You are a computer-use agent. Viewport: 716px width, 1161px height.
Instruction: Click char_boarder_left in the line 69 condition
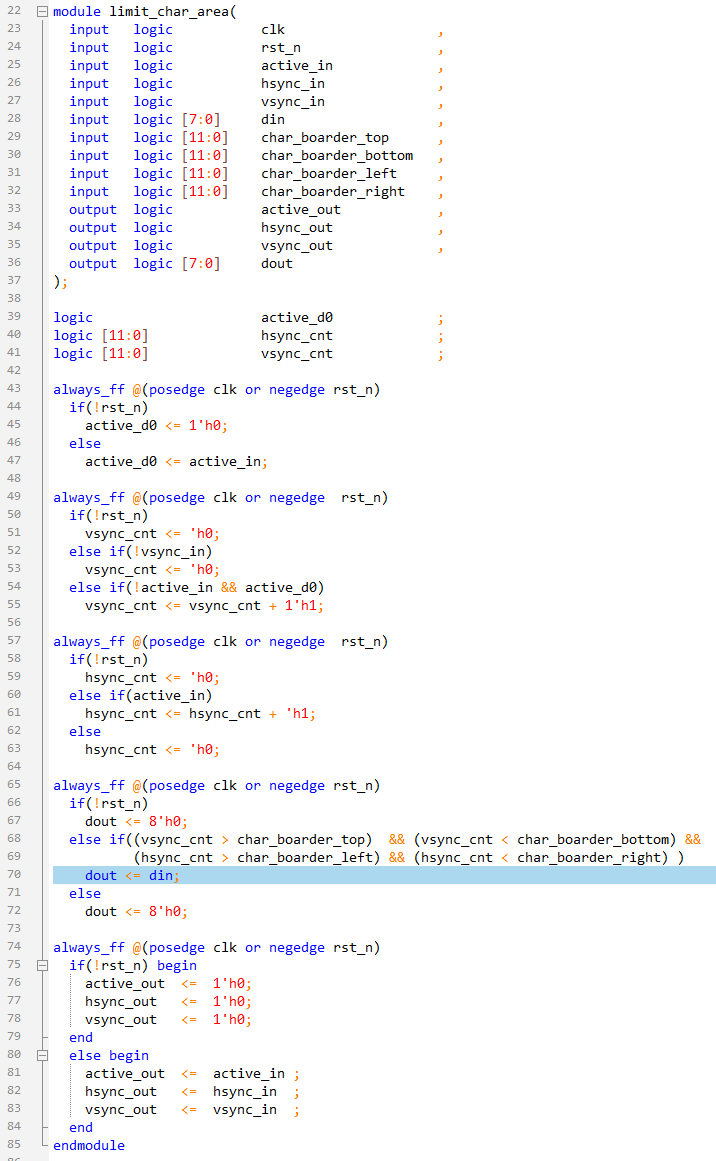(x=304, y=857)
